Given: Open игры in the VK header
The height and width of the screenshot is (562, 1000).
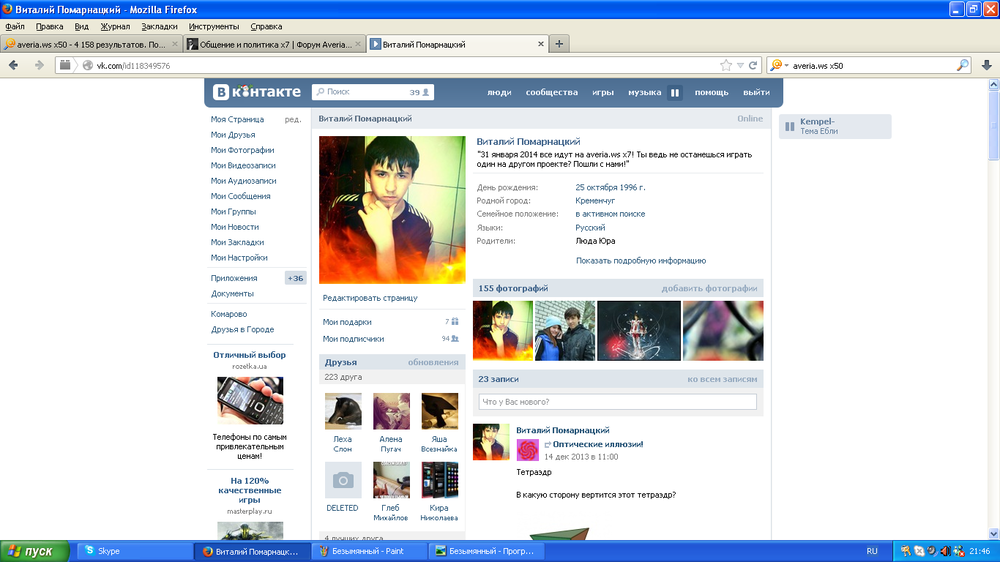Looking at the screenshot, I should [603, 92].
